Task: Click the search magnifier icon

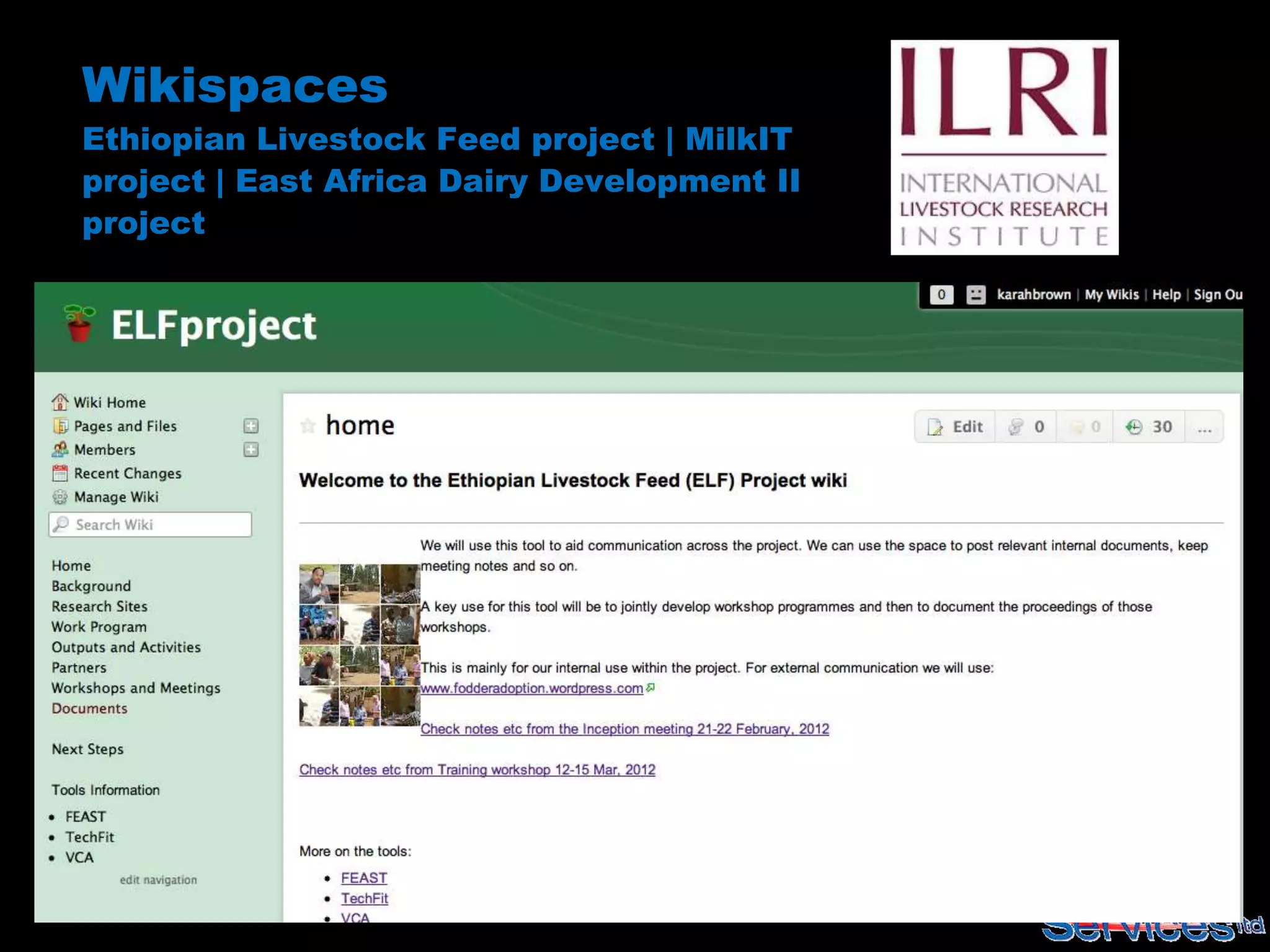Action: coord(61,524)
